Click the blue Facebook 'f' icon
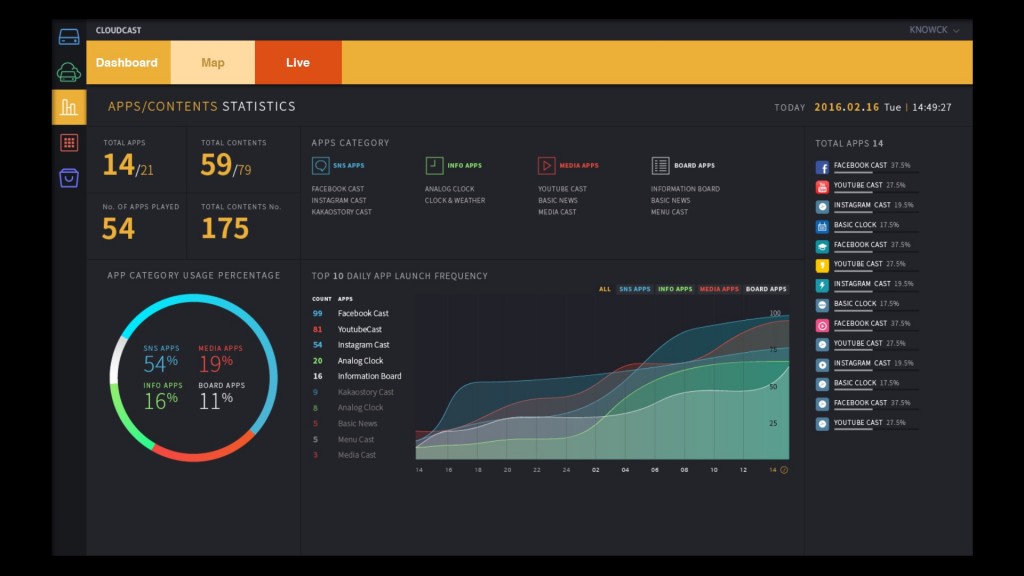Image resolution: width=1024 pixels, height=576 pixels. pyautogui.click(x=822, y=167)
